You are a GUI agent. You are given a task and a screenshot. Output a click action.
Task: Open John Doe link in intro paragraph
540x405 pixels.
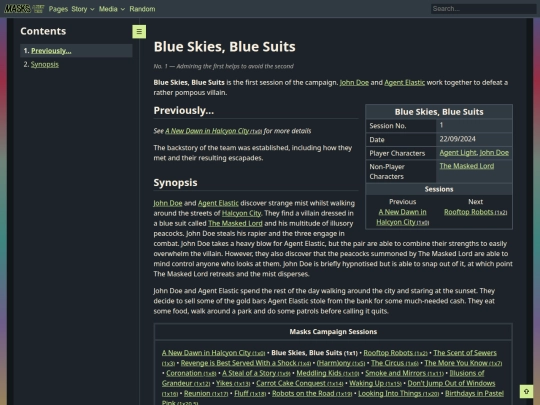pyautogui.click(x=354, y=83)
